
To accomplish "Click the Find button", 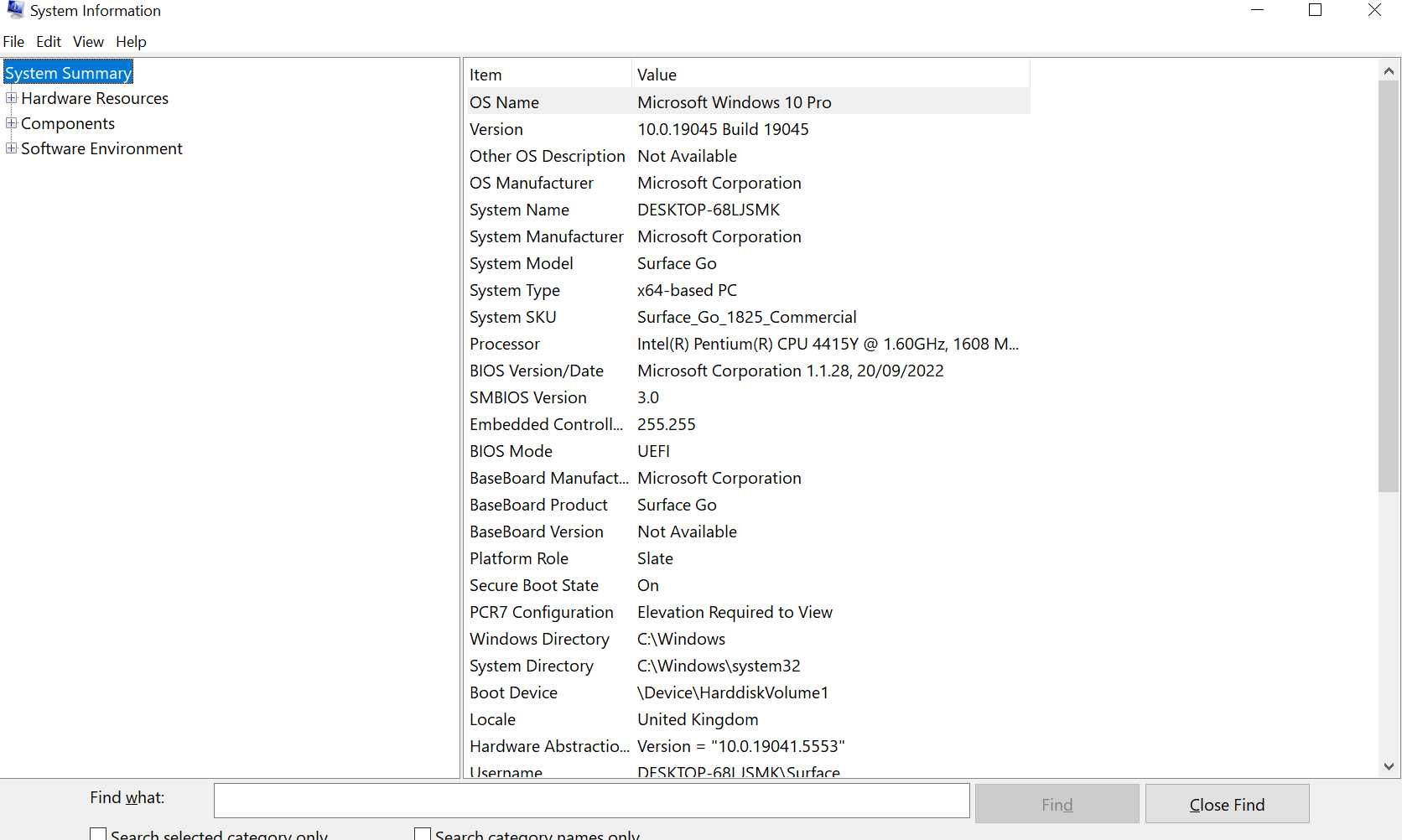I will coord(1057,804).
